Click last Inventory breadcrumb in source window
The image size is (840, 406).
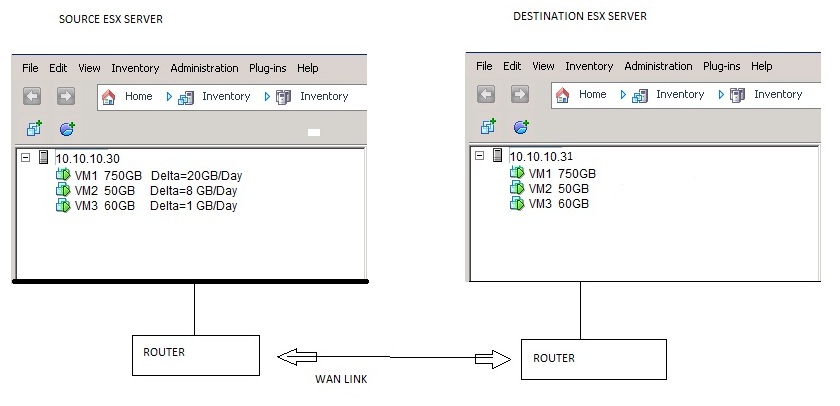pyautogui.click(x=324, y=96)
